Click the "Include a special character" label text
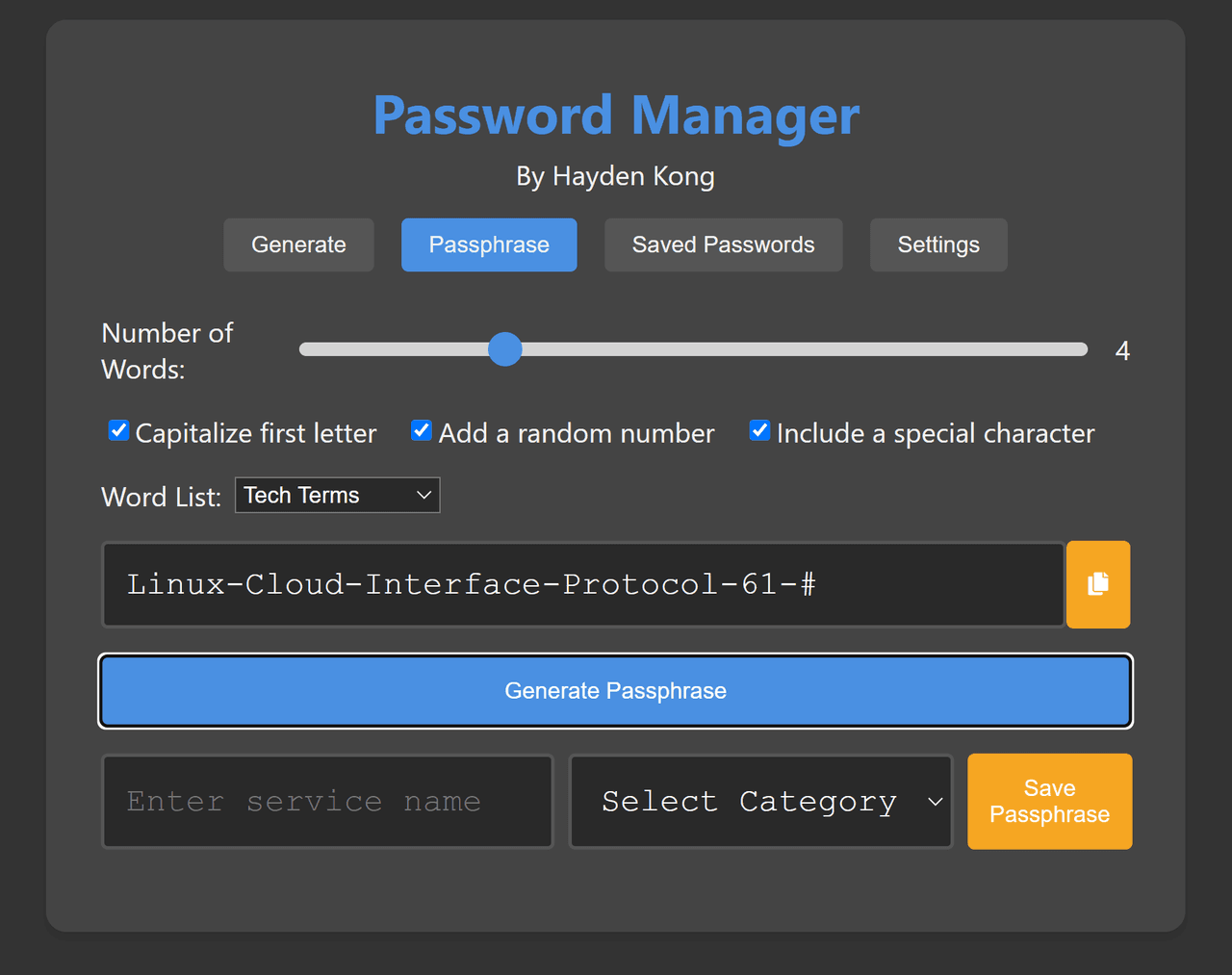The width and height of the screenshot is (1232, 975). (935, 434)
